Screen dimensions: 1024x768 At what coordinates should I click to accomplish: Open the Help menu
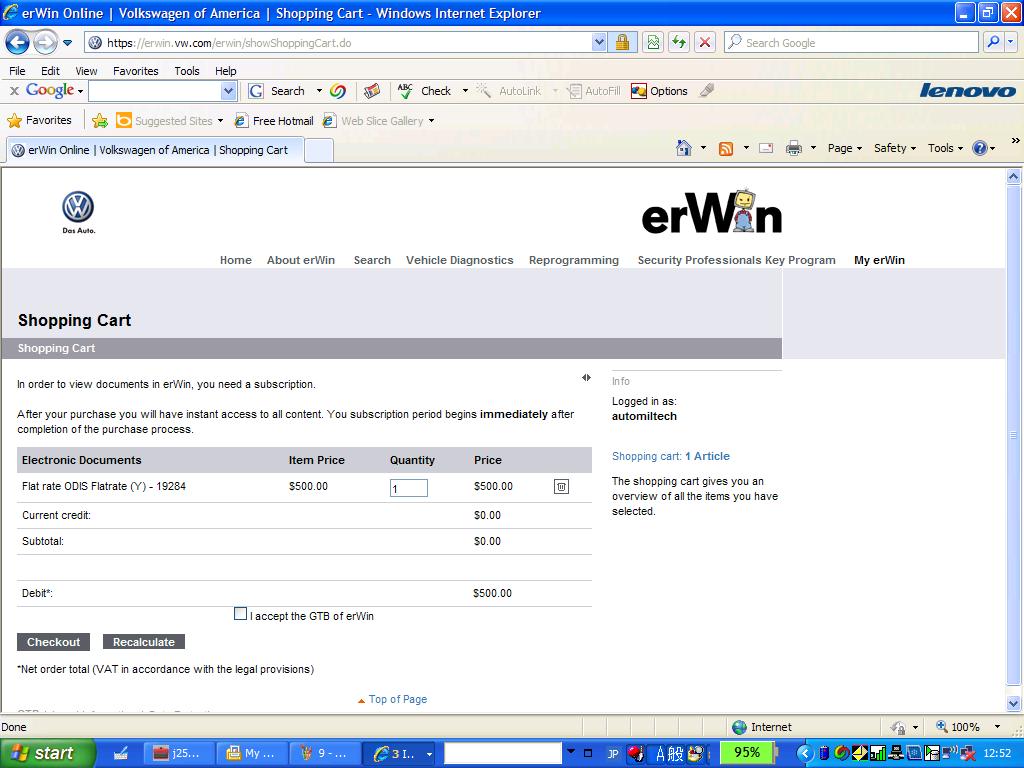point(225,71)
